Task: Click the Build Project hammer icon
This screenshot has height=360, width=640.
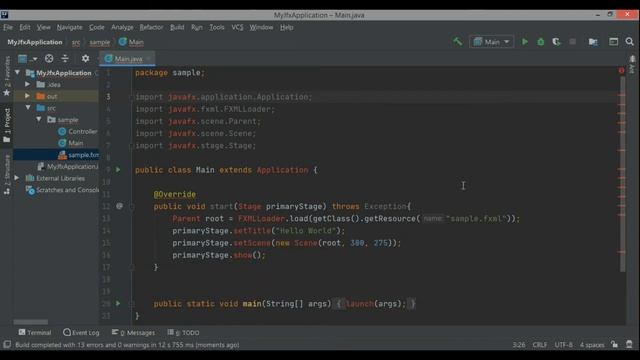Action: [x=458, y=42]
